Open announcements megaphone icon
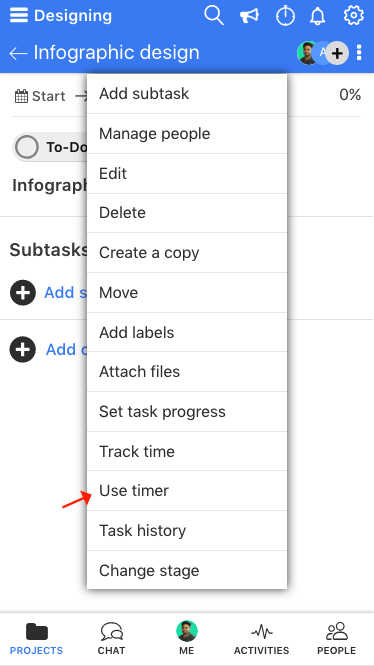Screen dimensions: 374x666 249,16
